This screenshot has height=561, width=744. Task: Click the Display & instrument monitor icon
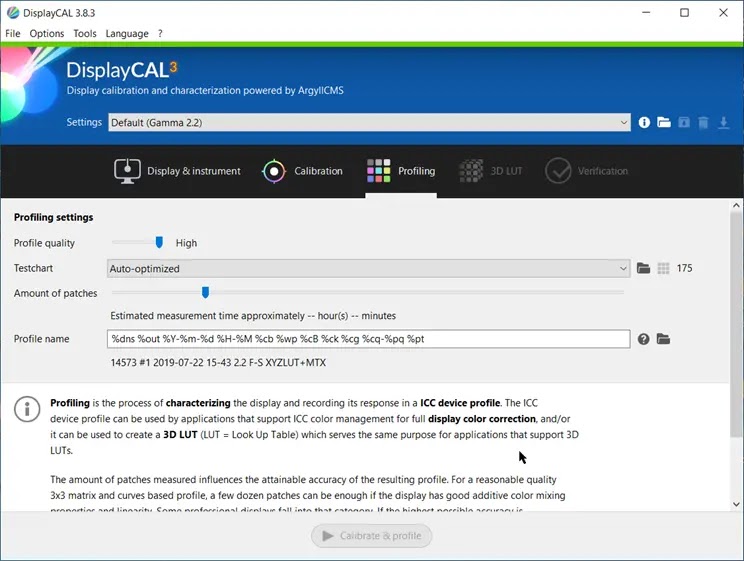pos(127,171)
